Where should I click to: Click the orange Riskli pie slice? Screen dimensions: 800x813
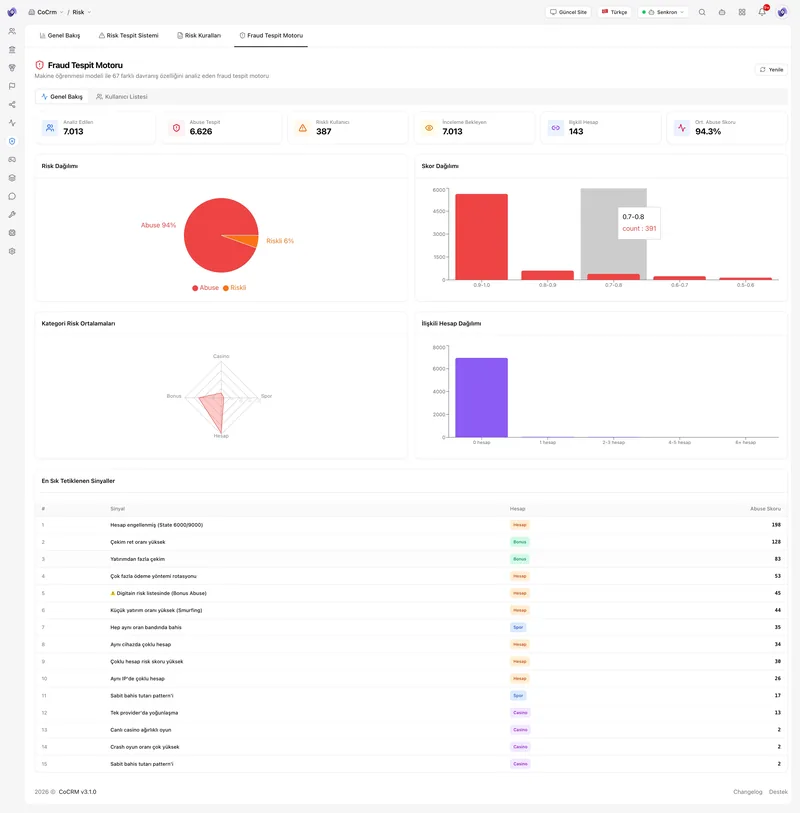click(249, 240)
